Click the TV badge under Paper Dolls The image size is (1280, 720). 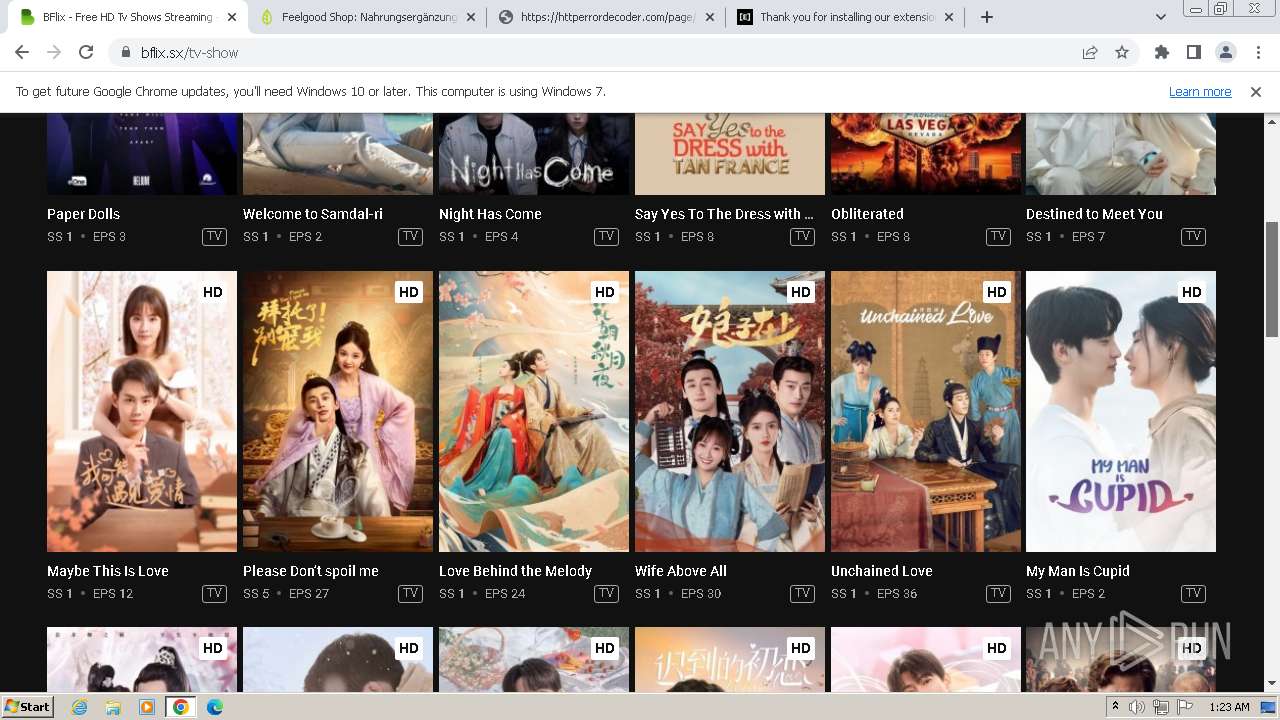pos(214,237)
